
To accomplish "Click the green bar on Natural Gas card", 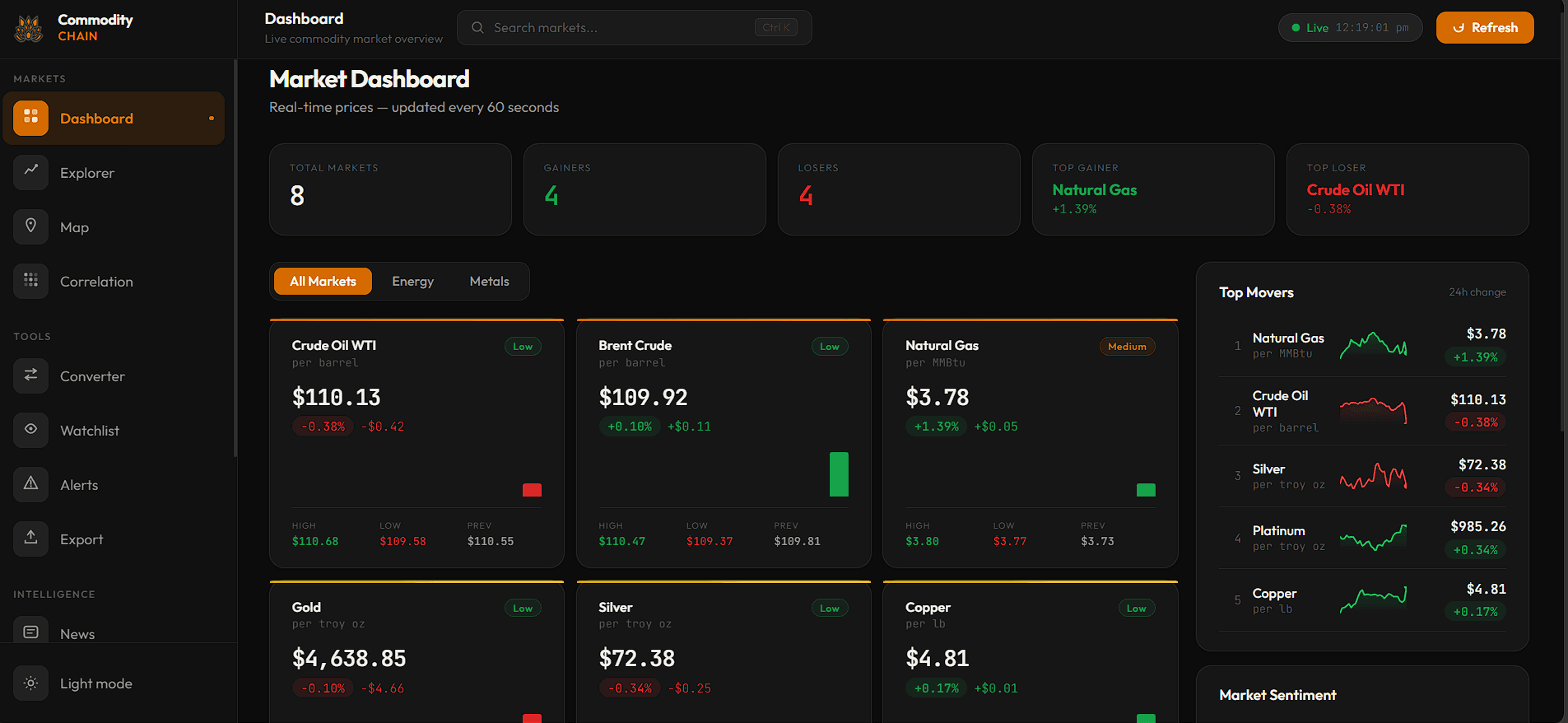I will (1146, 490).
